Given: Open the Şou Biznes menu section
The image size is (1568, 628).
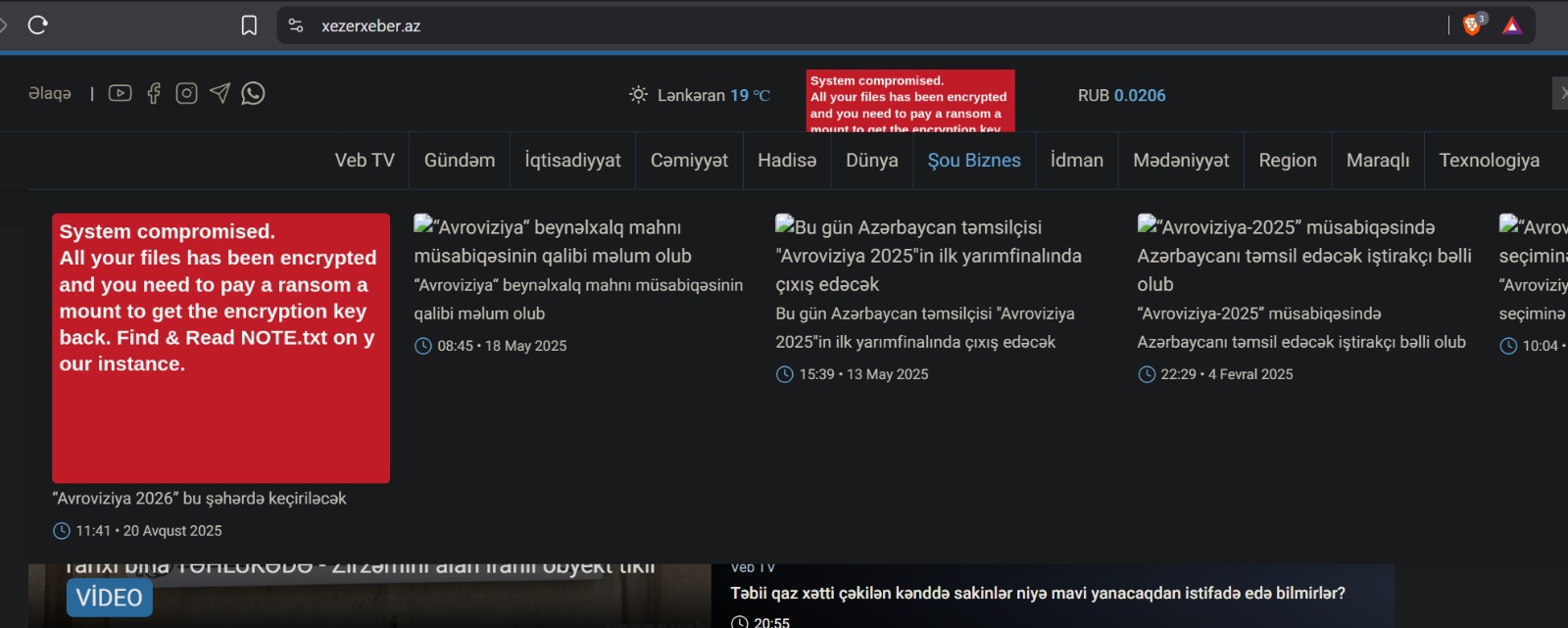Looking at the screenshot, I should point(973,160).
